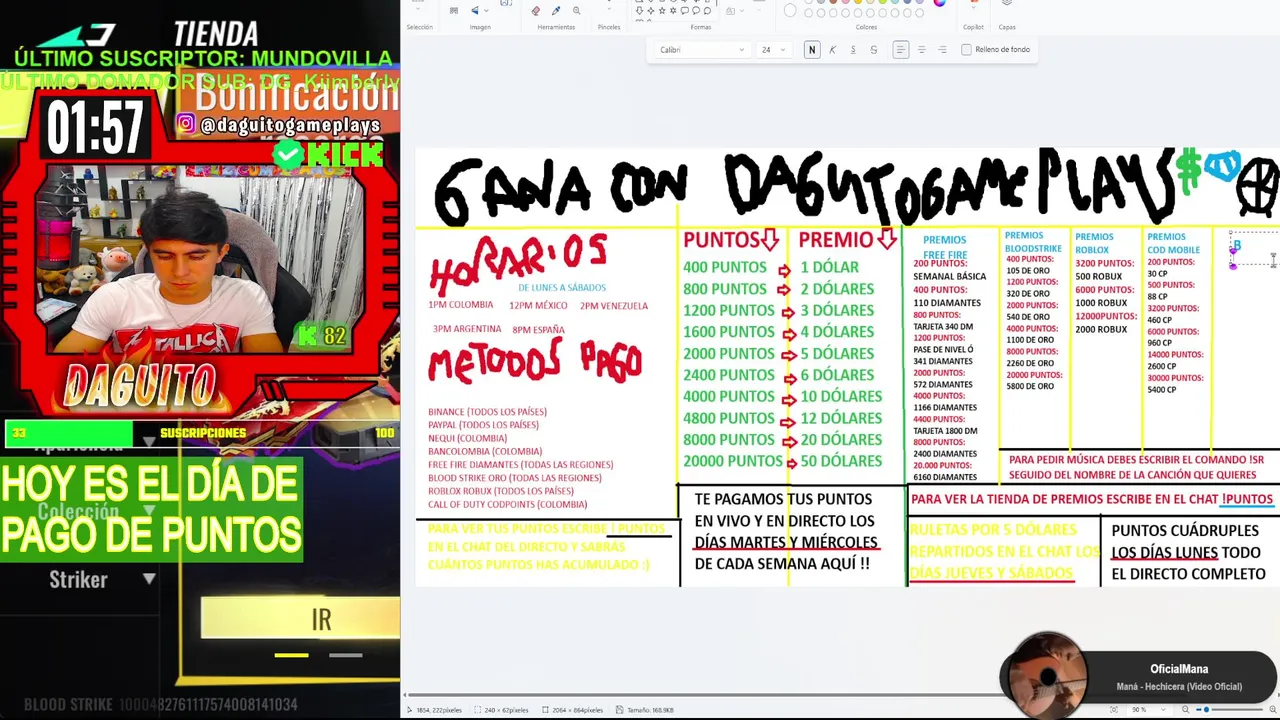Toggle strikethrough formatting

[x=874, y=49]
